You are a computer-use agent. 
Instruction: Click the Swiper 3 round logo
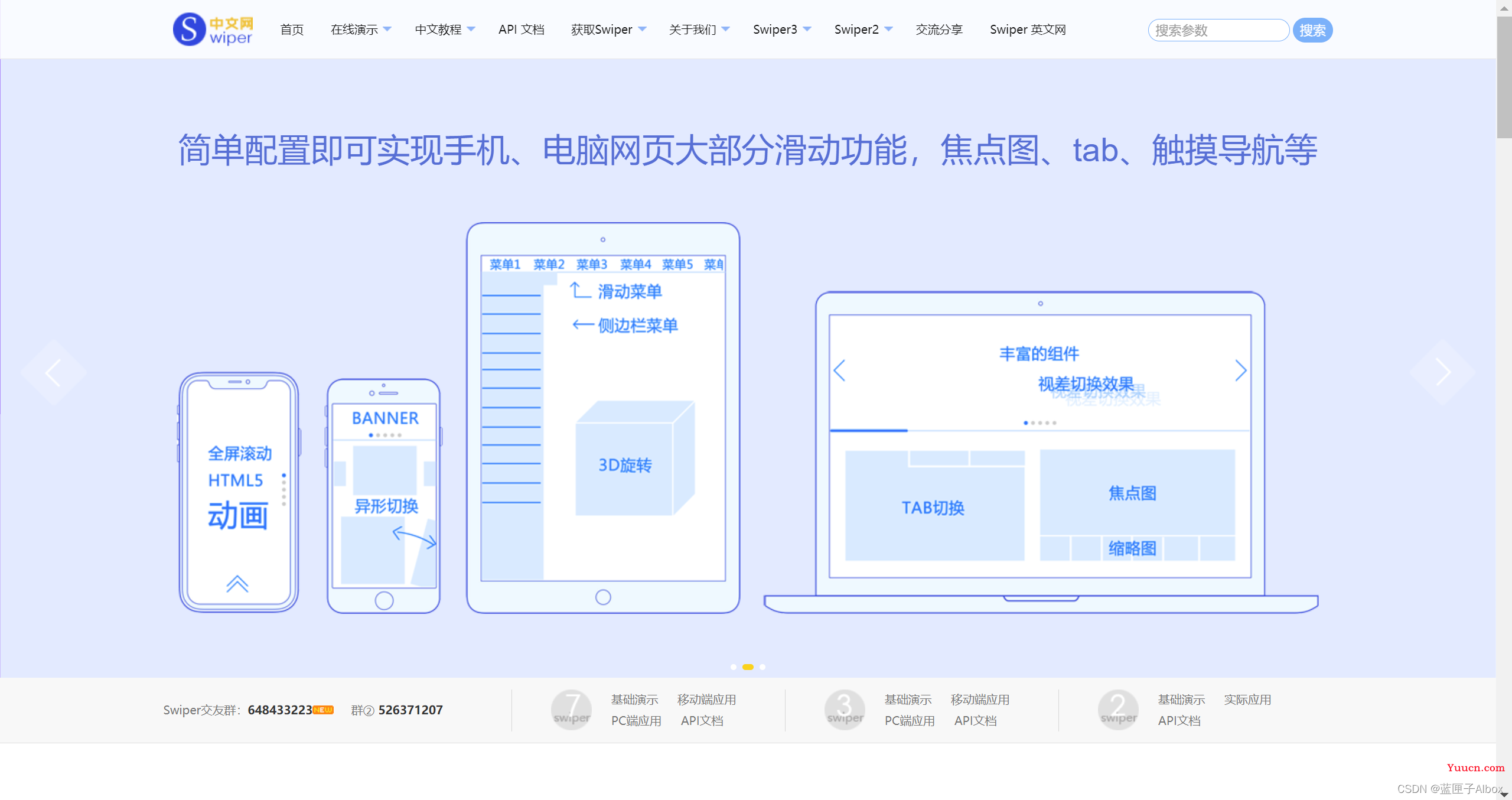tap(845, 710)
